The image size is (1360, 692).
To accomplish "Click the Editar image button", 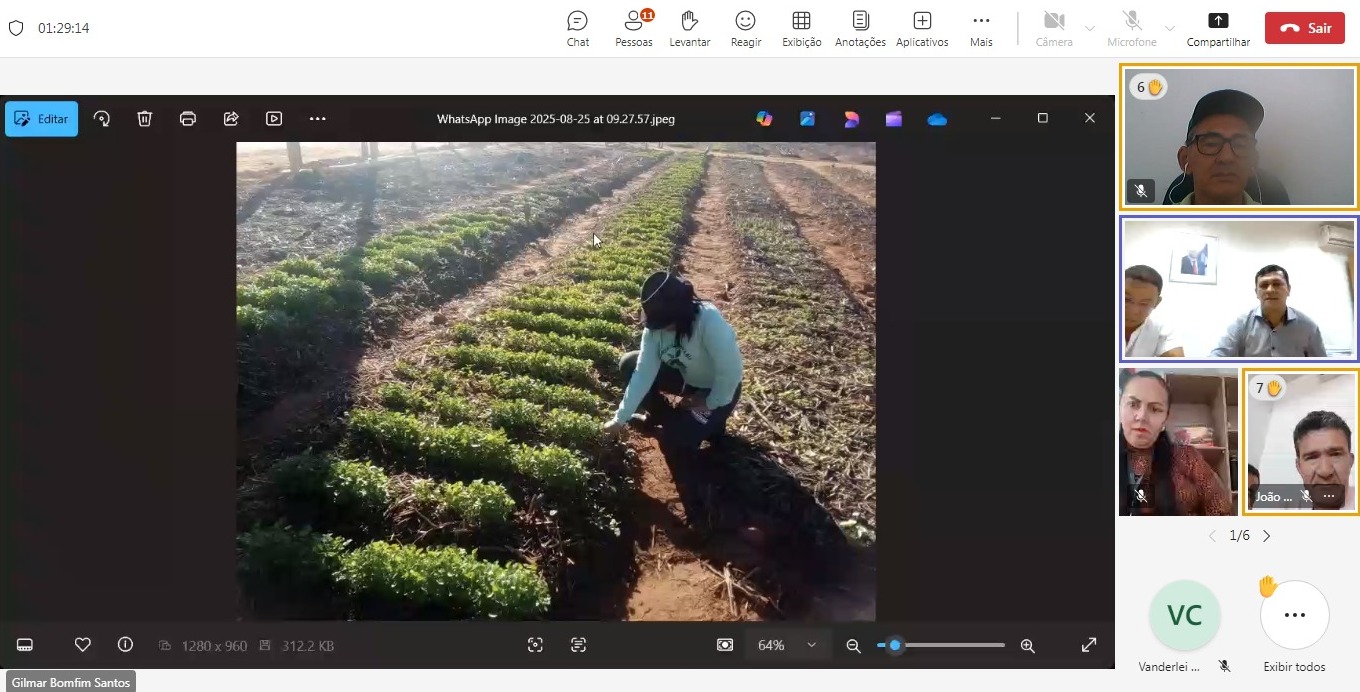I will coord(41,119).
